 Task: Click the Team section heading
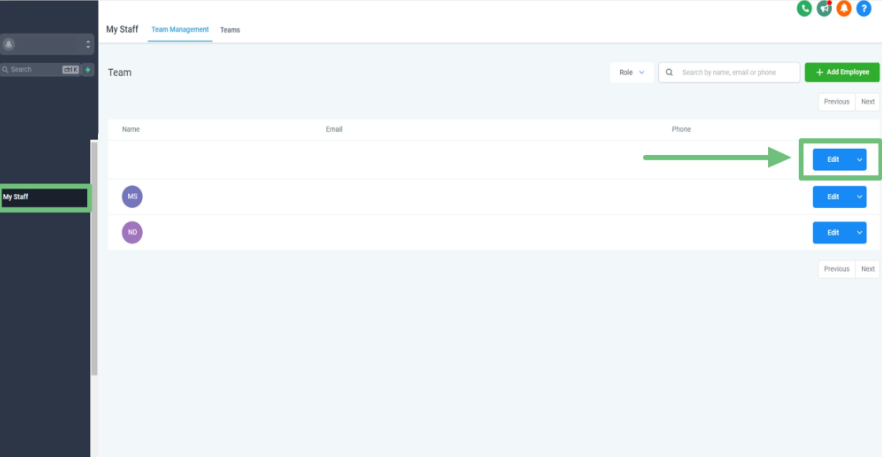pyautogui.click(x=120, y=73)
